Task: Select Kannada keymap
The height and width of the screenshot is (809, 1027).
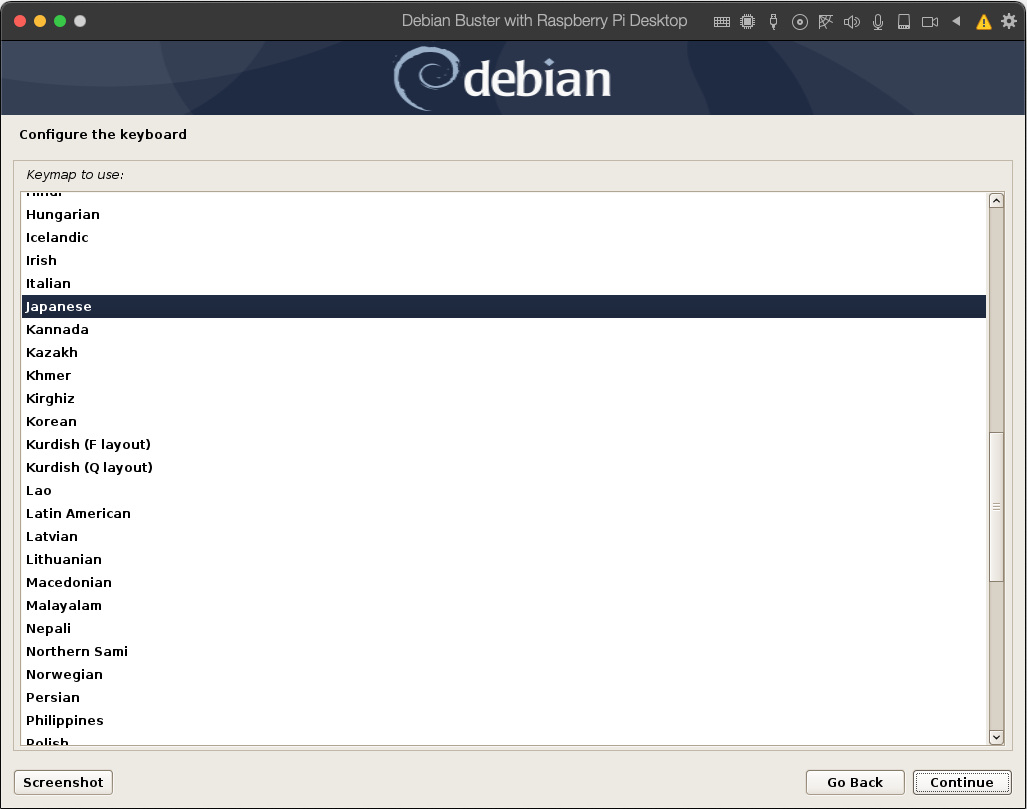Action: (x=504, y=329)
